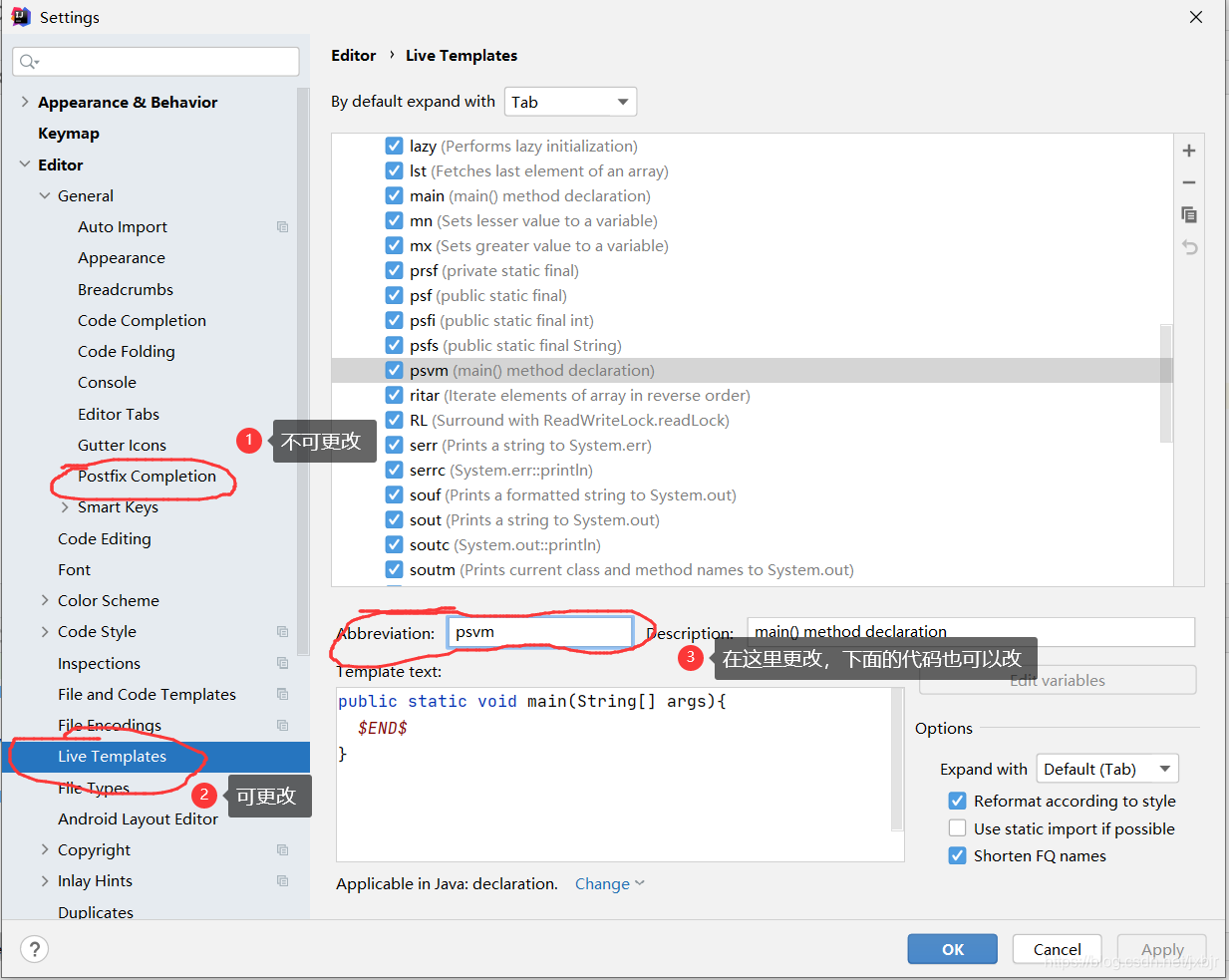Expand Appearance & Behavior section

tap(25, 102)
